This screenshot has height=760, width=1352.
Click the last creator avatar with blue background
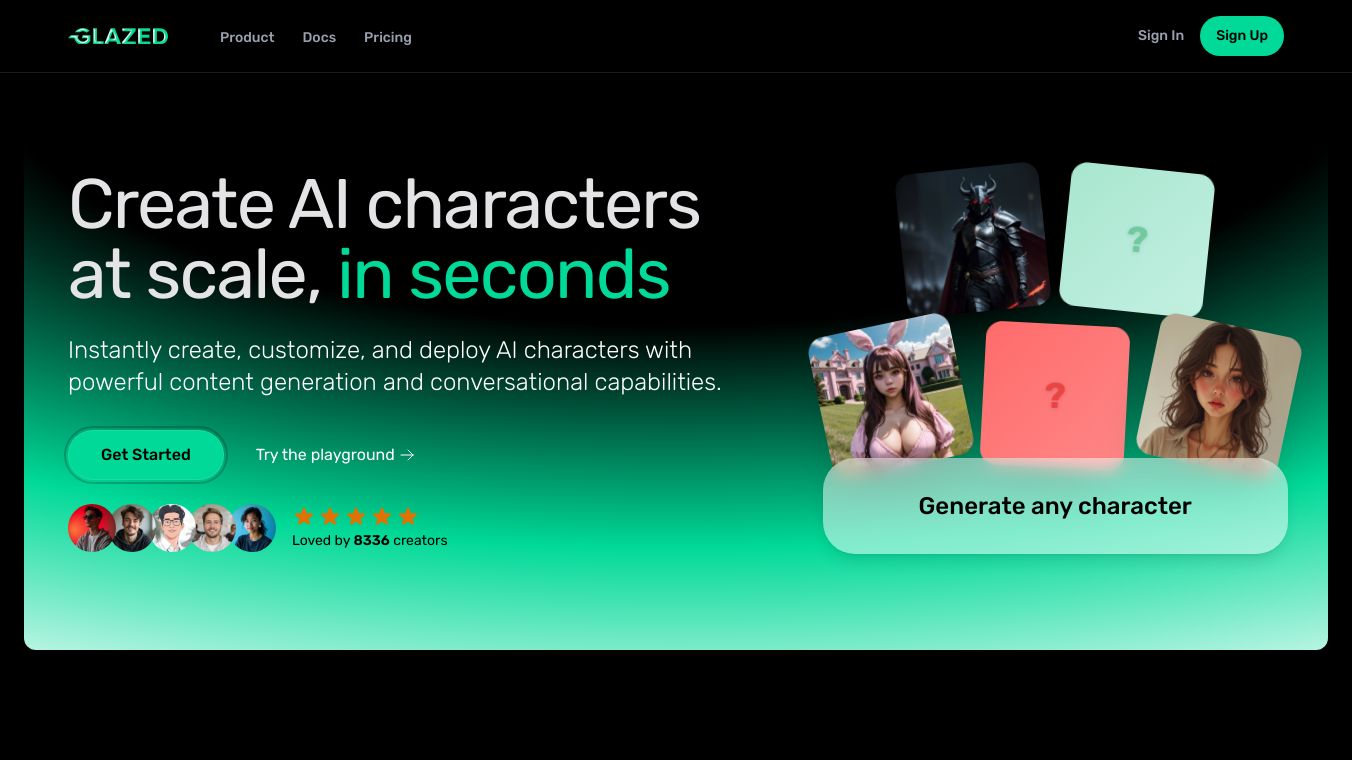tap(254, 528)
